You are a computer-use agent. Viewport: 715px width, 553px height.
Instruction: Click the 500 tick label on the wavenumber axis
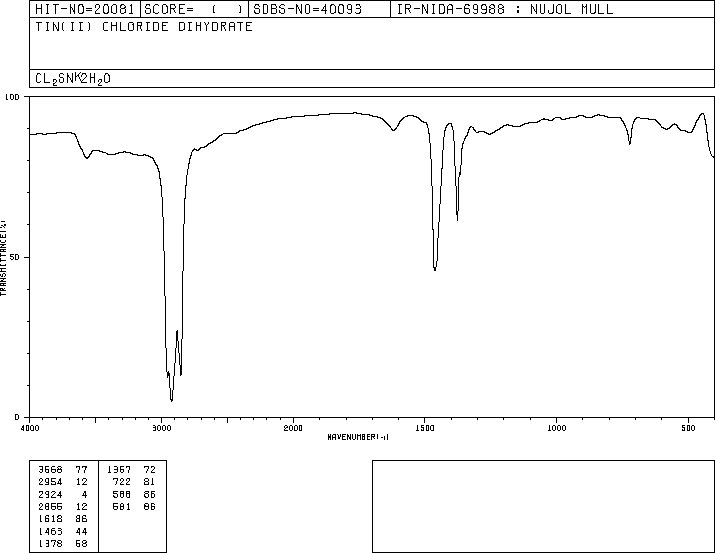[x=688, y=428]
